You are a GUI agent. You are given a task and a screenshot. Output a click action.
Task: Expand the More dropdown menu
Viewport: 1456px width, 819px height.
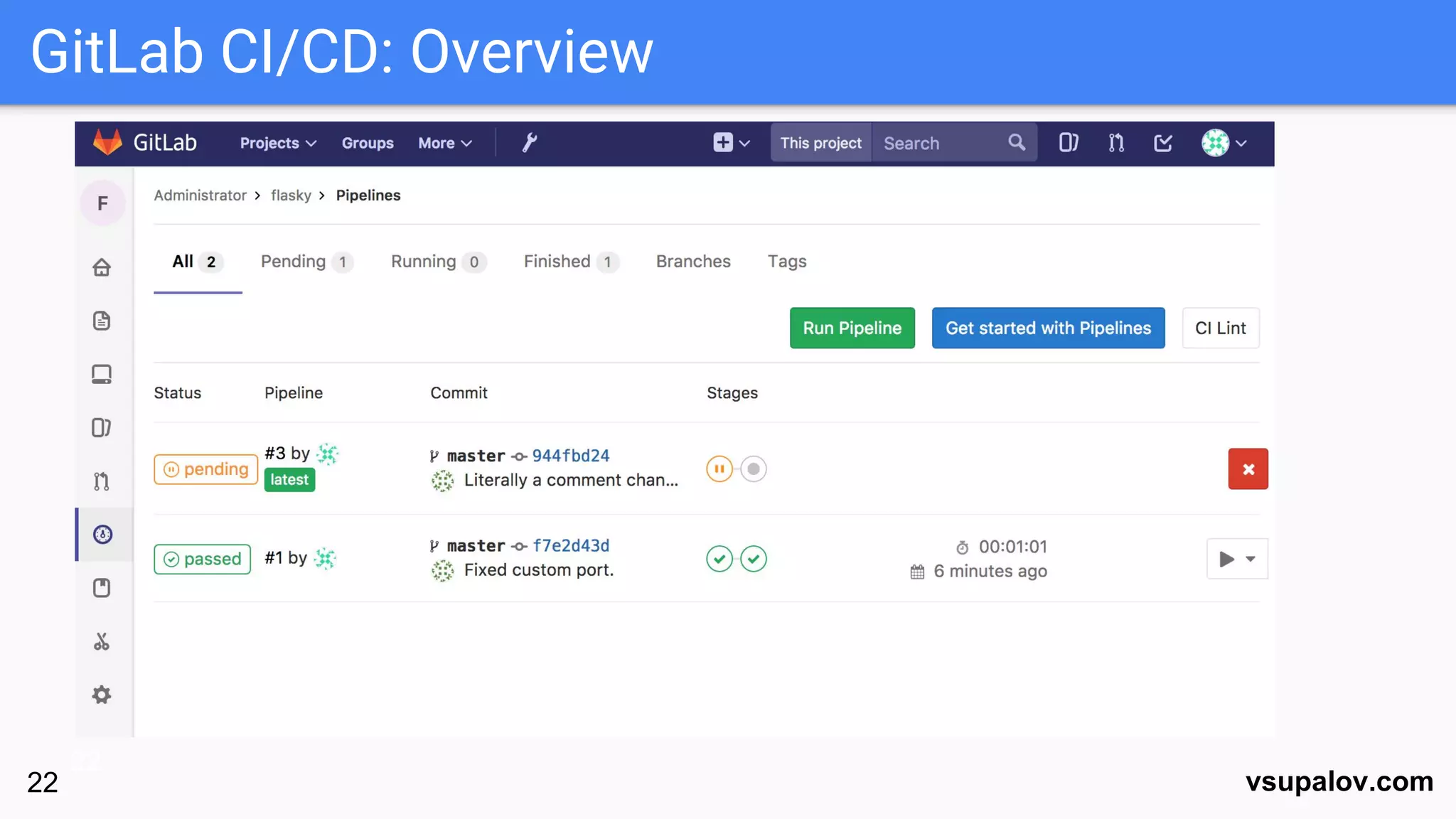pyautogui.click(x=445, y=143)
